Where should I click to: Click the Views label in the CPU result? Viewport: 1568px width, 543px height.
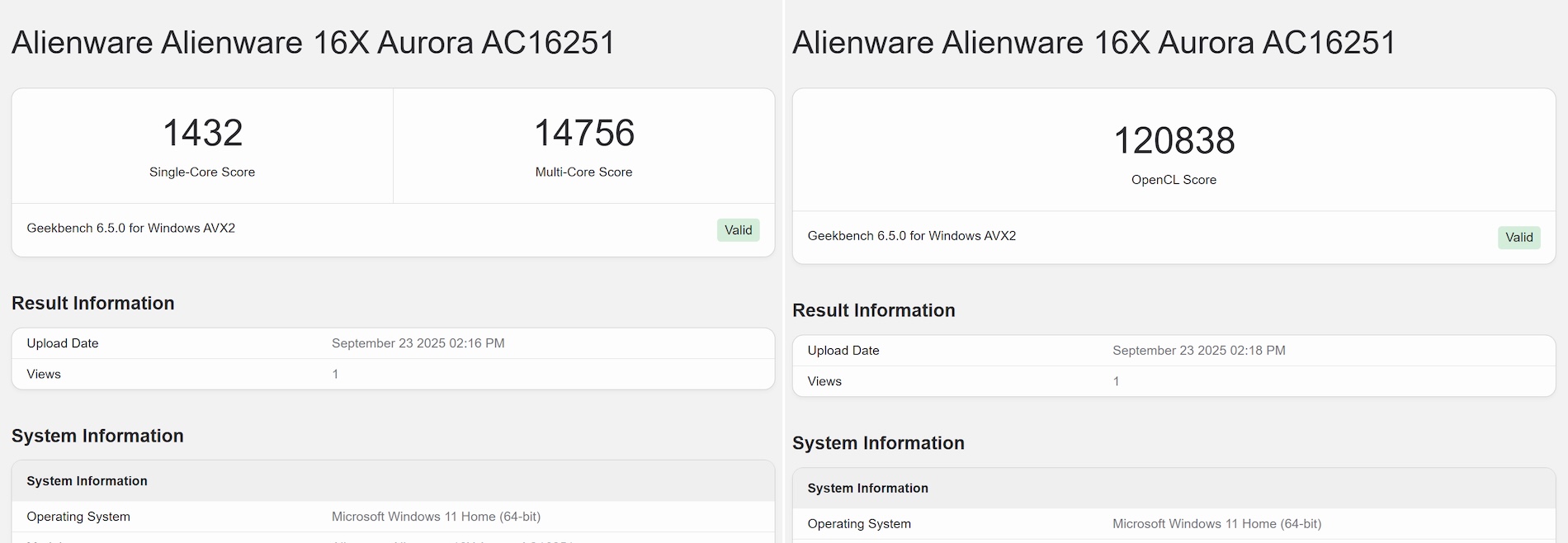[x=44, y=374]
